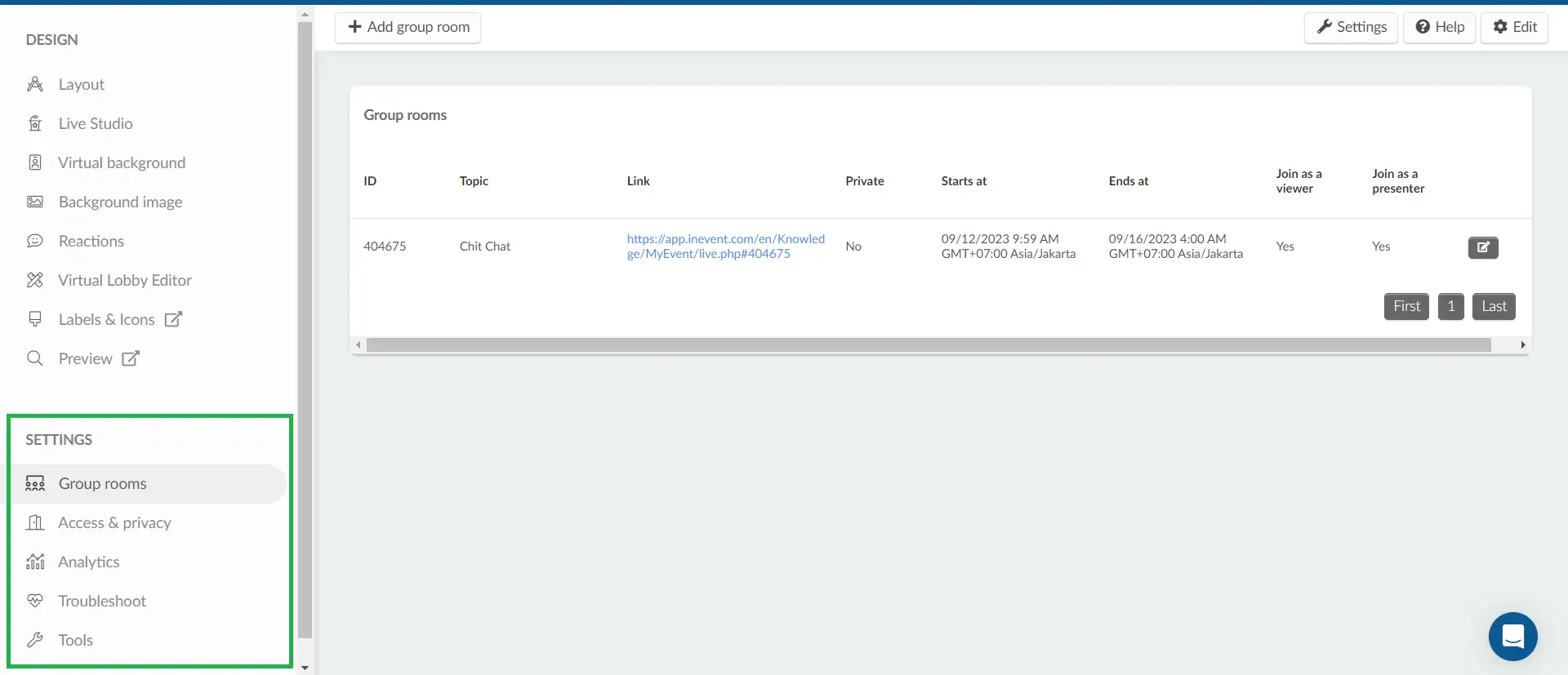Image resolution: width=1568 pixels, height=675 pixels.
Task: Click the wrench icon on Settings button
Action: click(x=1325, y=27)
